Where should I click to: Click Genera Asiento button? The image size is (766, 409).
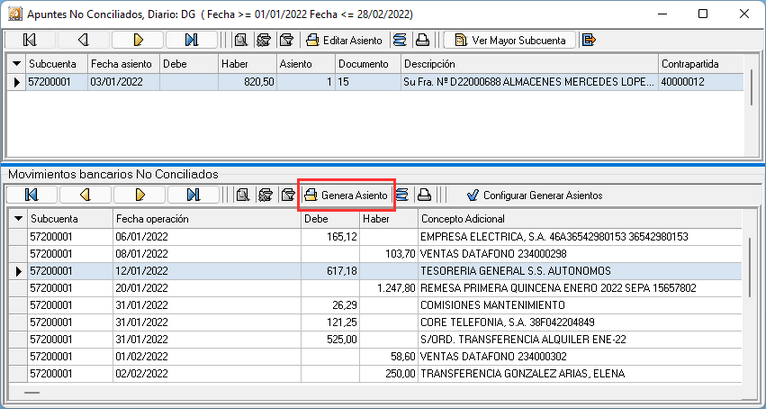coord(347,195)
